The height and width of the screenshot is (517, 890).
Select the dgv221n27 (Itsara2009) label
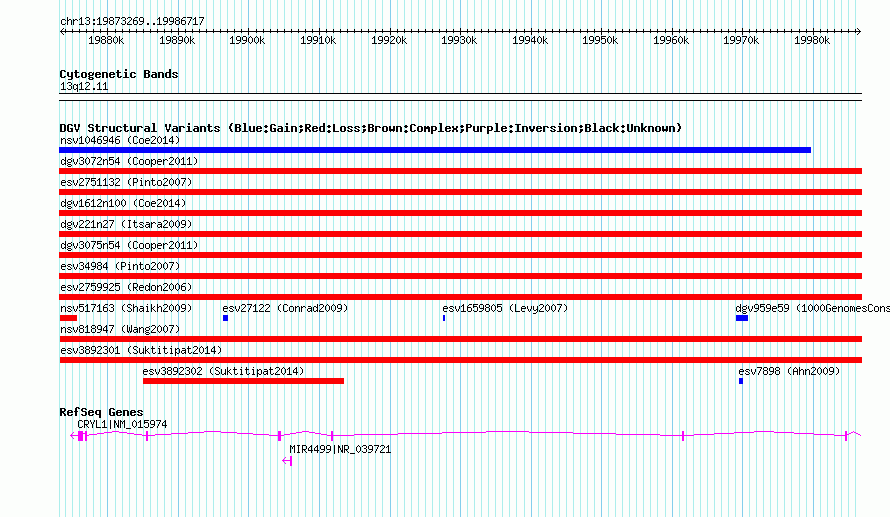[x=126, y=224]
